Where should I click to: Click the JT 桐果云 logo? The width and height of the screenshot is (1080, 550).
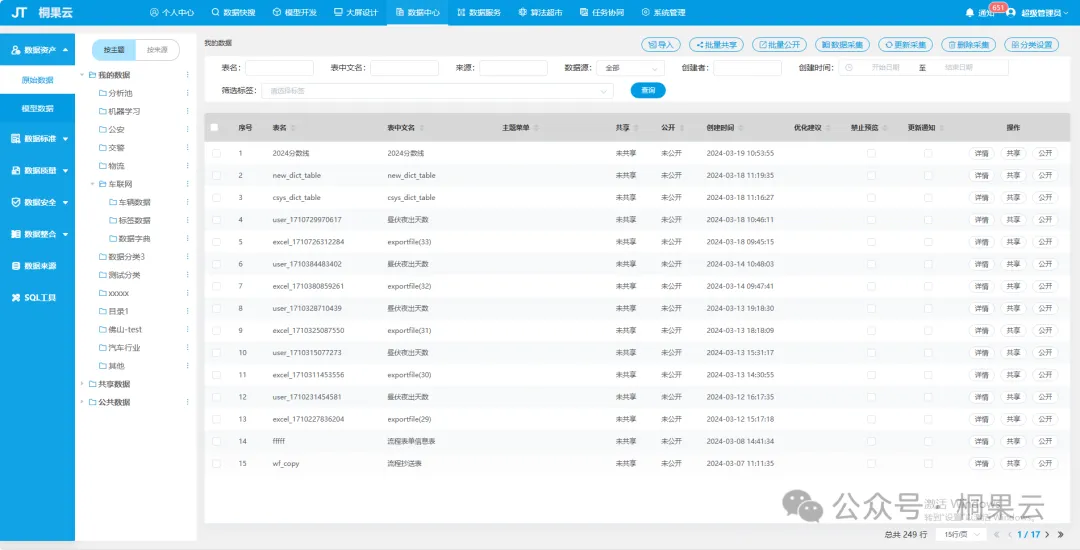(x=42, y=12)
